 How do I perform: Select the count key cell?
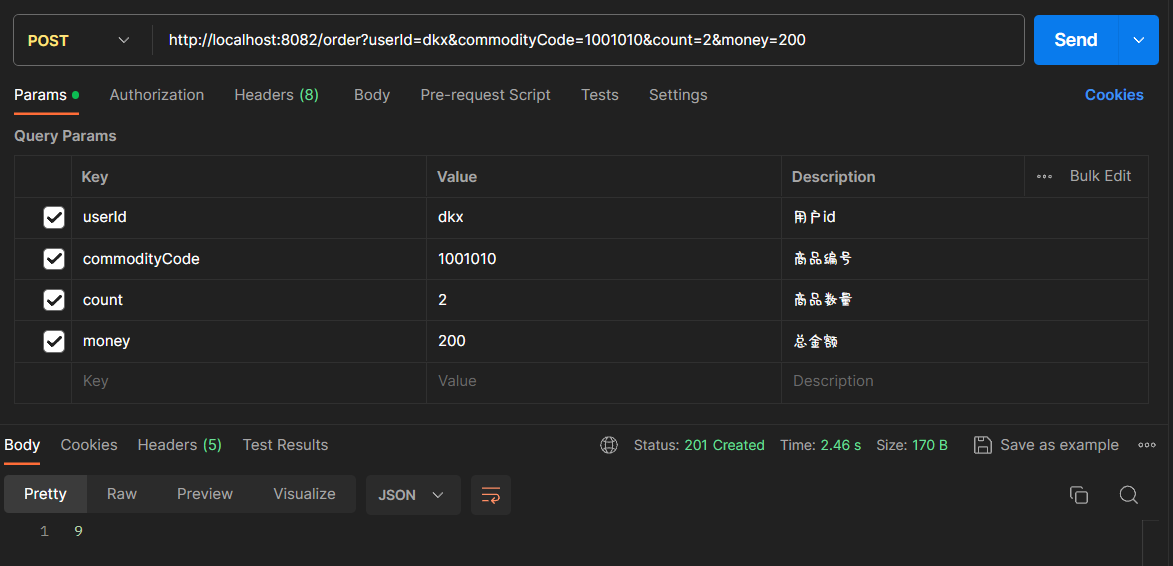[249, 300]
